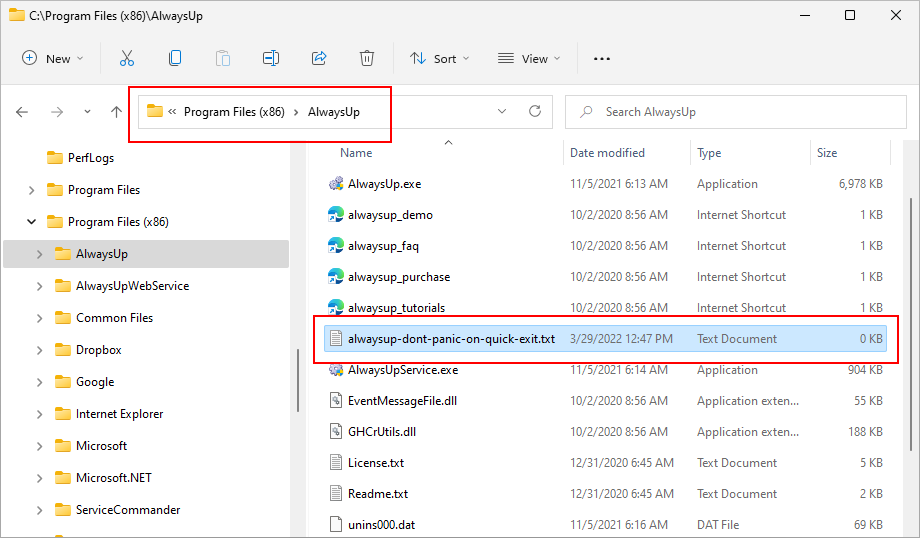Click the EventMessageFile.dll file icon

tap(336, 401)
